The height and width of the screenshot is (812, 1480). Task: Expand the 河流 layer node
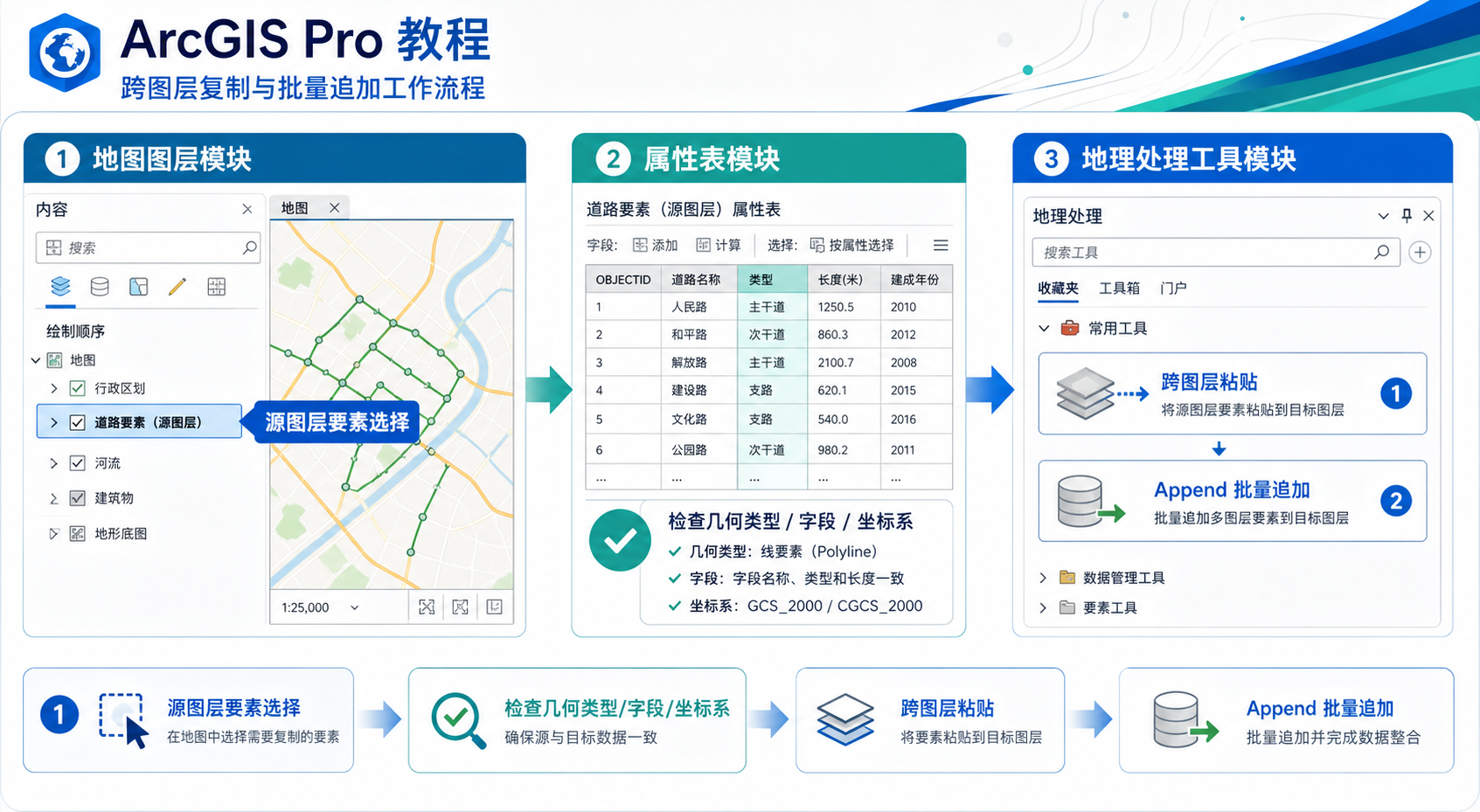coord(54,463)
